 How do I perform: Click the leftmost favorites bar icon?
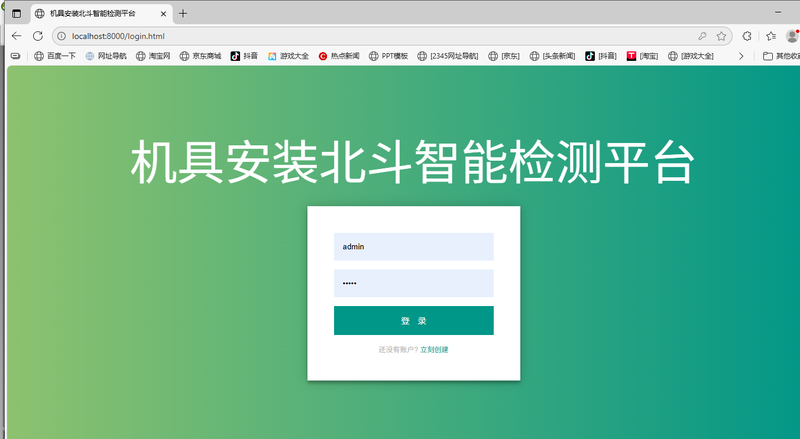tap(15, 56)
